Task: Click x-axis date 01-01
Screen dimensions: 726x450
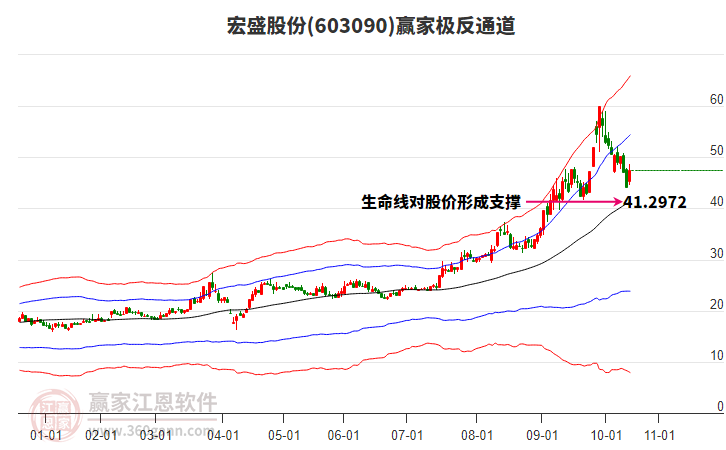Action: click(46, 435)
